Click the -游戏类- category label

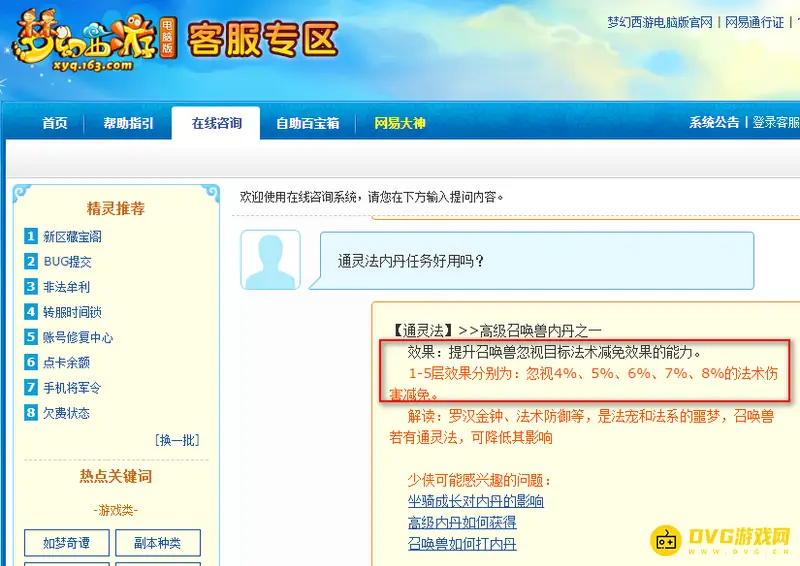(116, 510)
